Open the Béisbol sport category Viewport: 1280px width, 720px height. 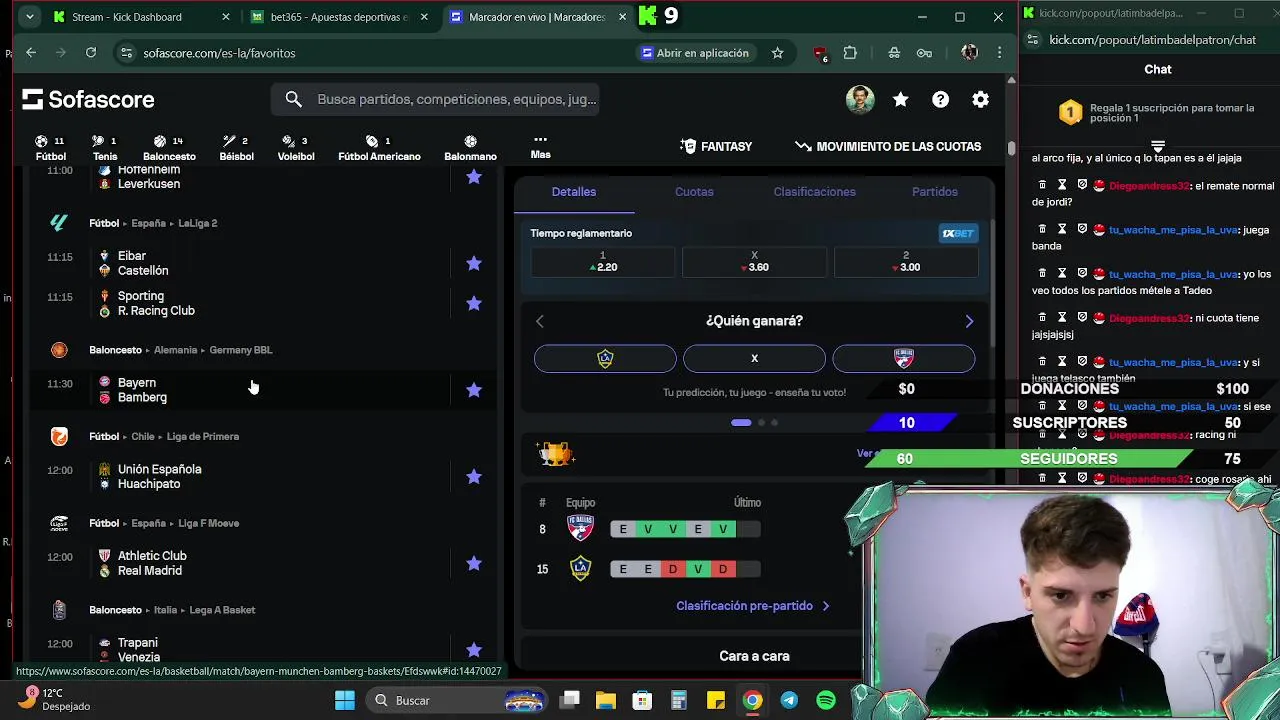click(236, 148)
